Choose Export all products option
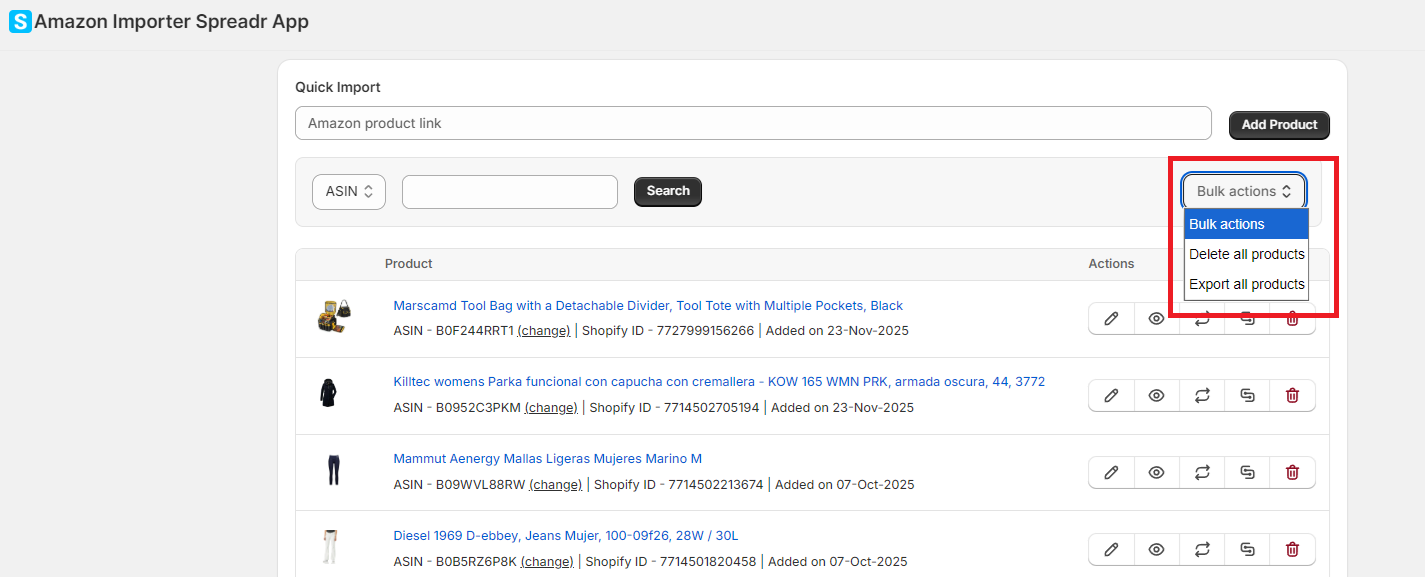 coord(1246,284)
